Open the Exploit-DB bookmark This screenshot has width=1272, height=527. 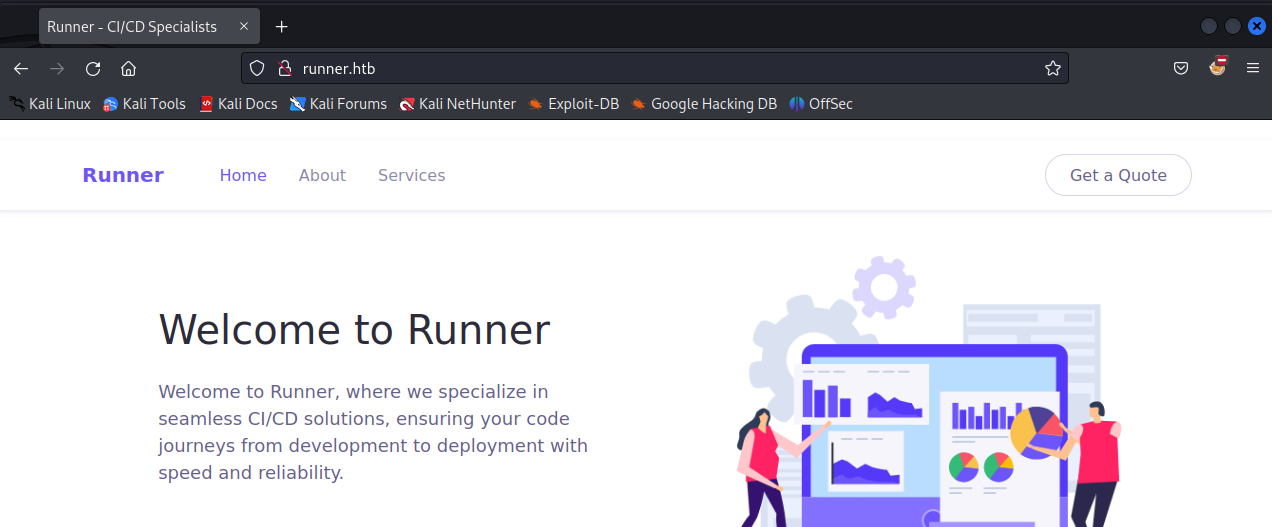574,103
